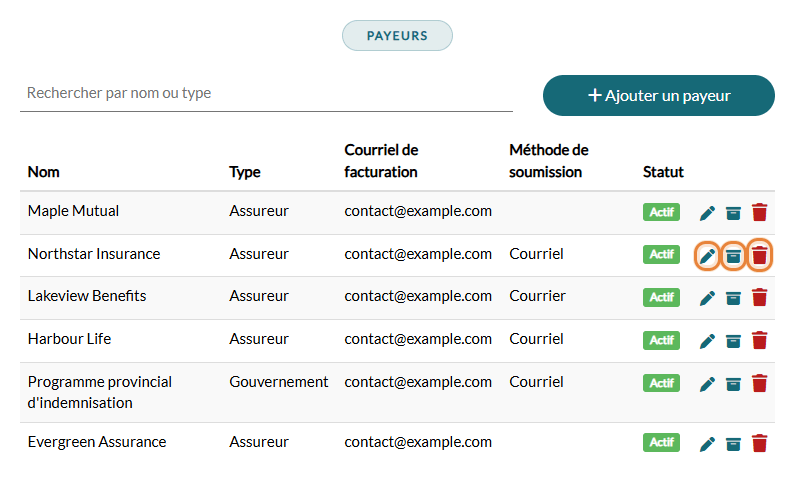Screen dimensions: 795x484
Task: Click Courriel in the Harbour Life row
Action: click(536, 339)
